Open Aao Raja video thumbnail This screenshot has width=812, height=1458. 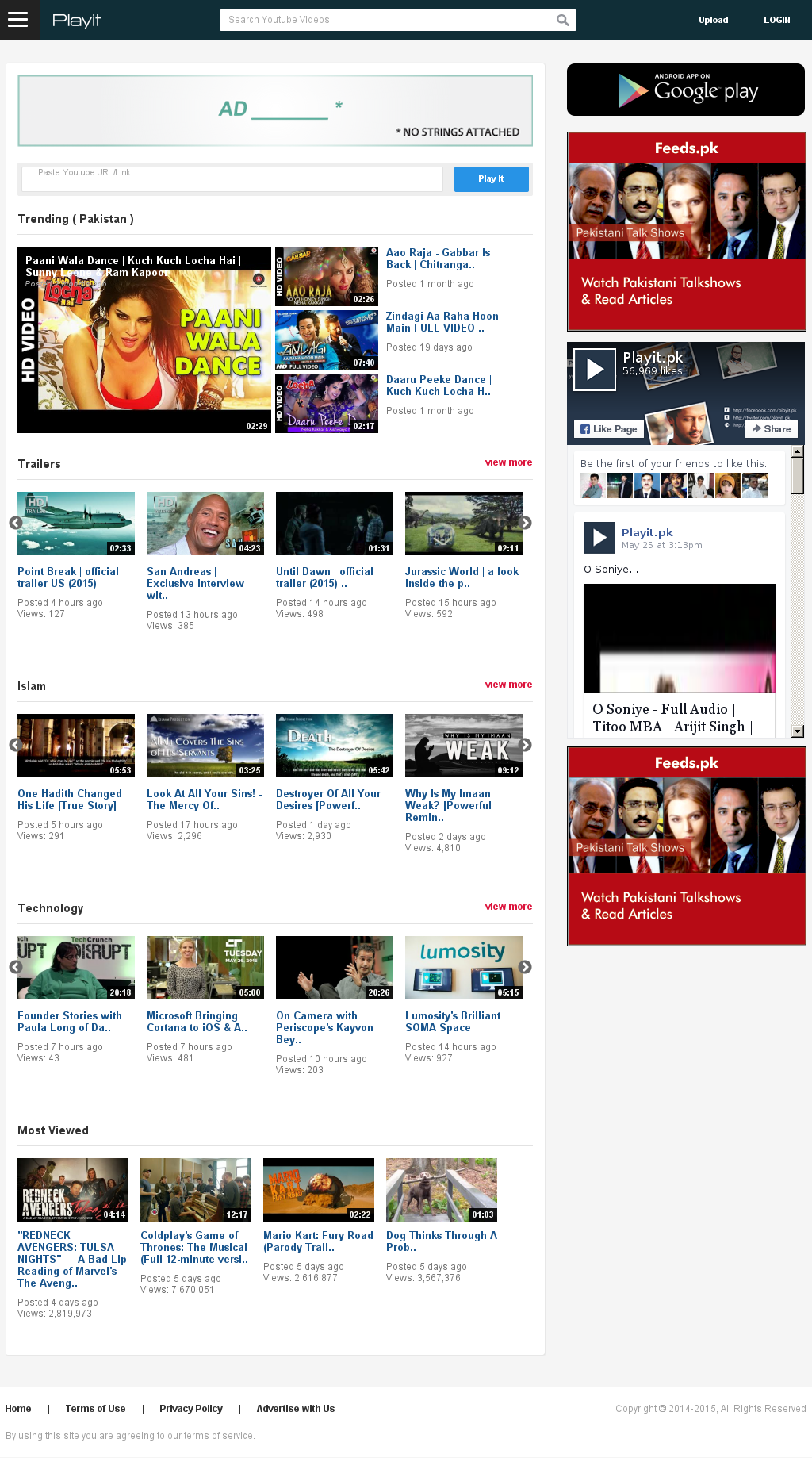click(327, 276)
